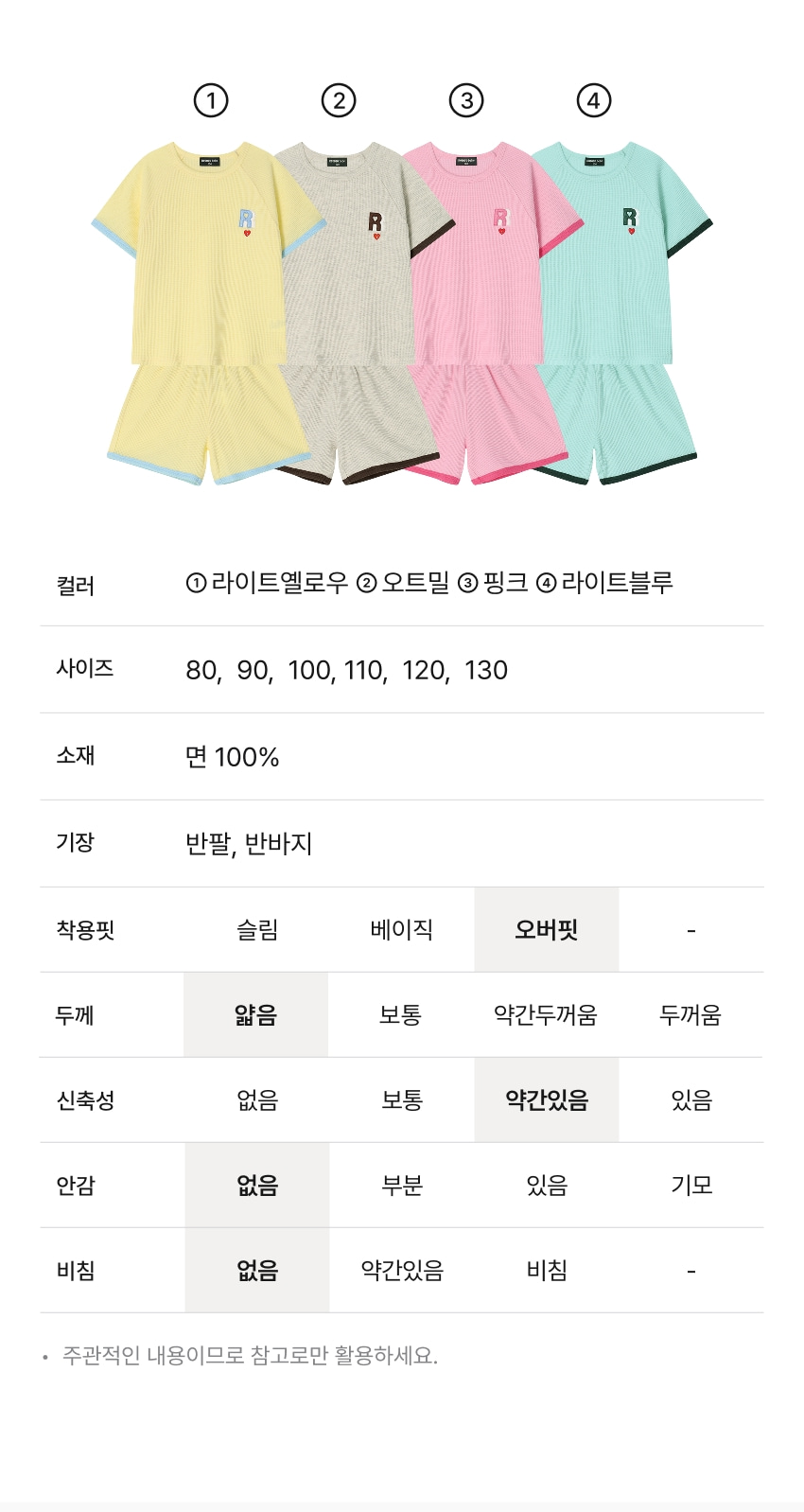Screen dimensions: 804x1512
Task: Click the circled number 3 icon
Action: 466,100
